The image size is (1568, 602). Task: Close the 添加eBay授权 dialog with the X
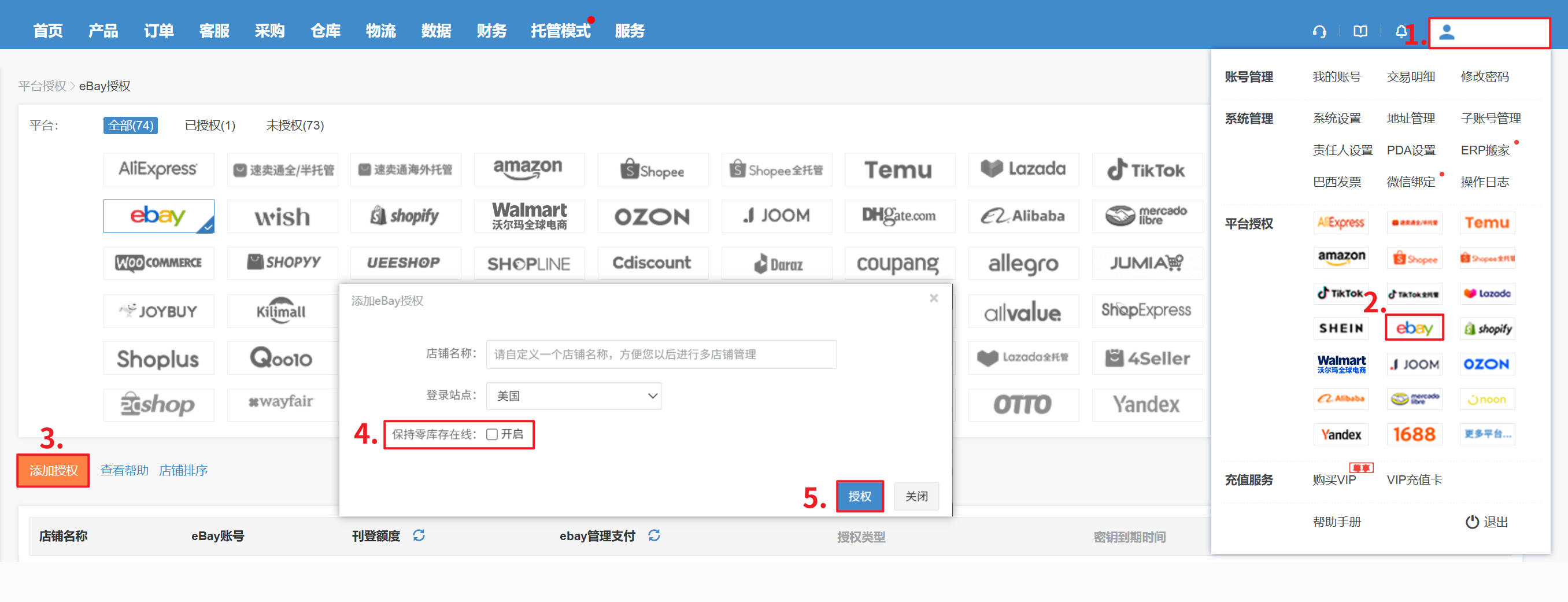pos(934,298)
